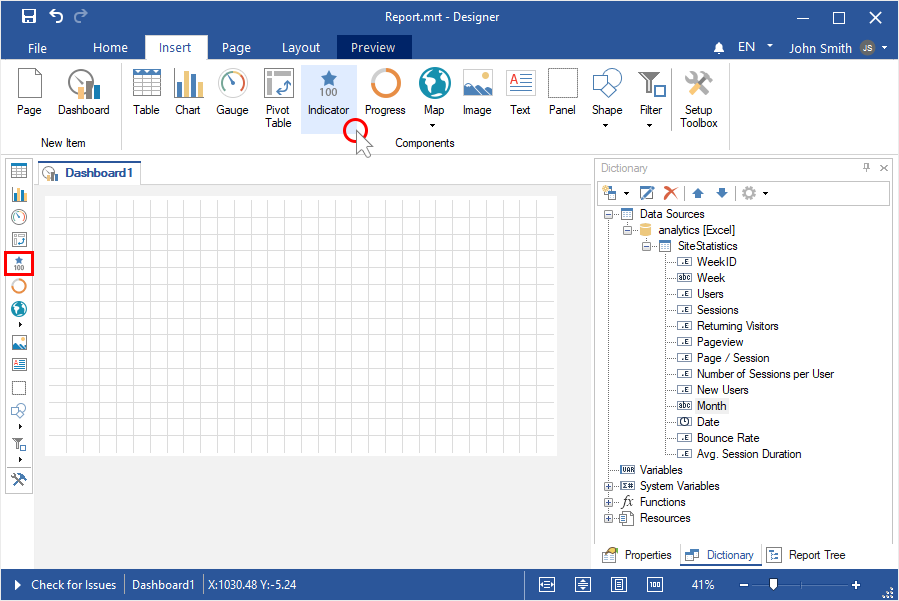Viewport: 899px width, 601px height.
Task: Pin the Dictionary panel
Action: coord(866,168)
